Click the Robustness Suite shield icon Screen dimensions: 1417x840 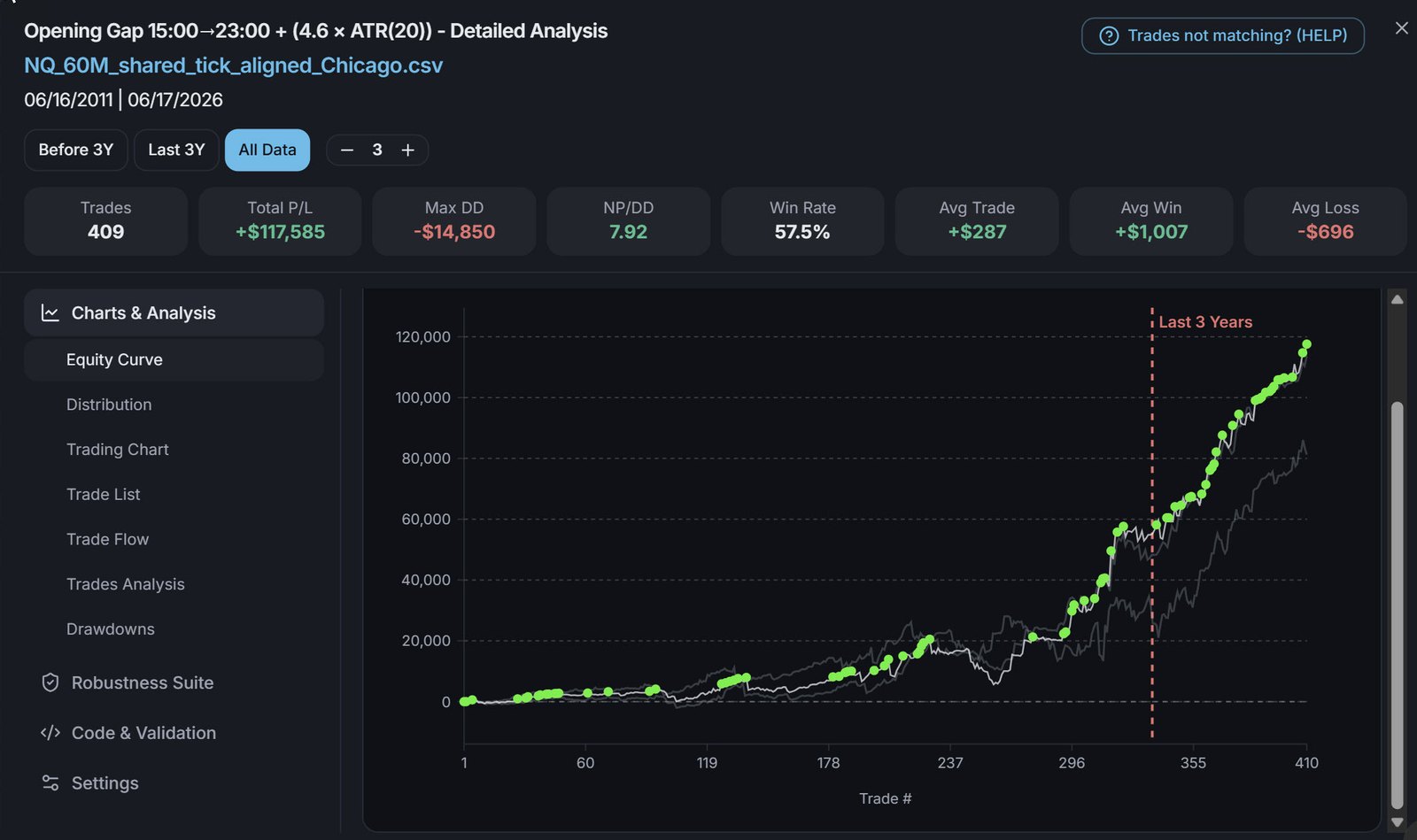50,682
